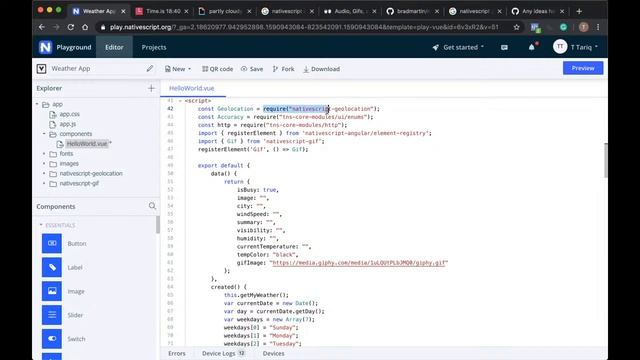Open a new browser tab

pos(579,11)
